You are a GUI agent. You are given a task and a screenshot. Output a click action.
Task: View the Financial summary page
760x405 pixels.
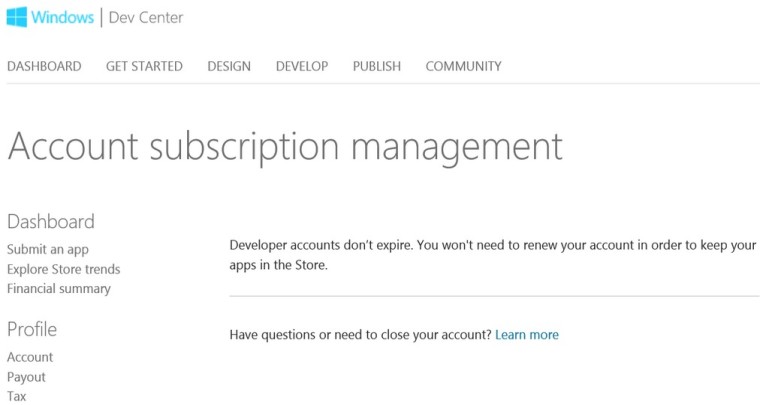59,289
